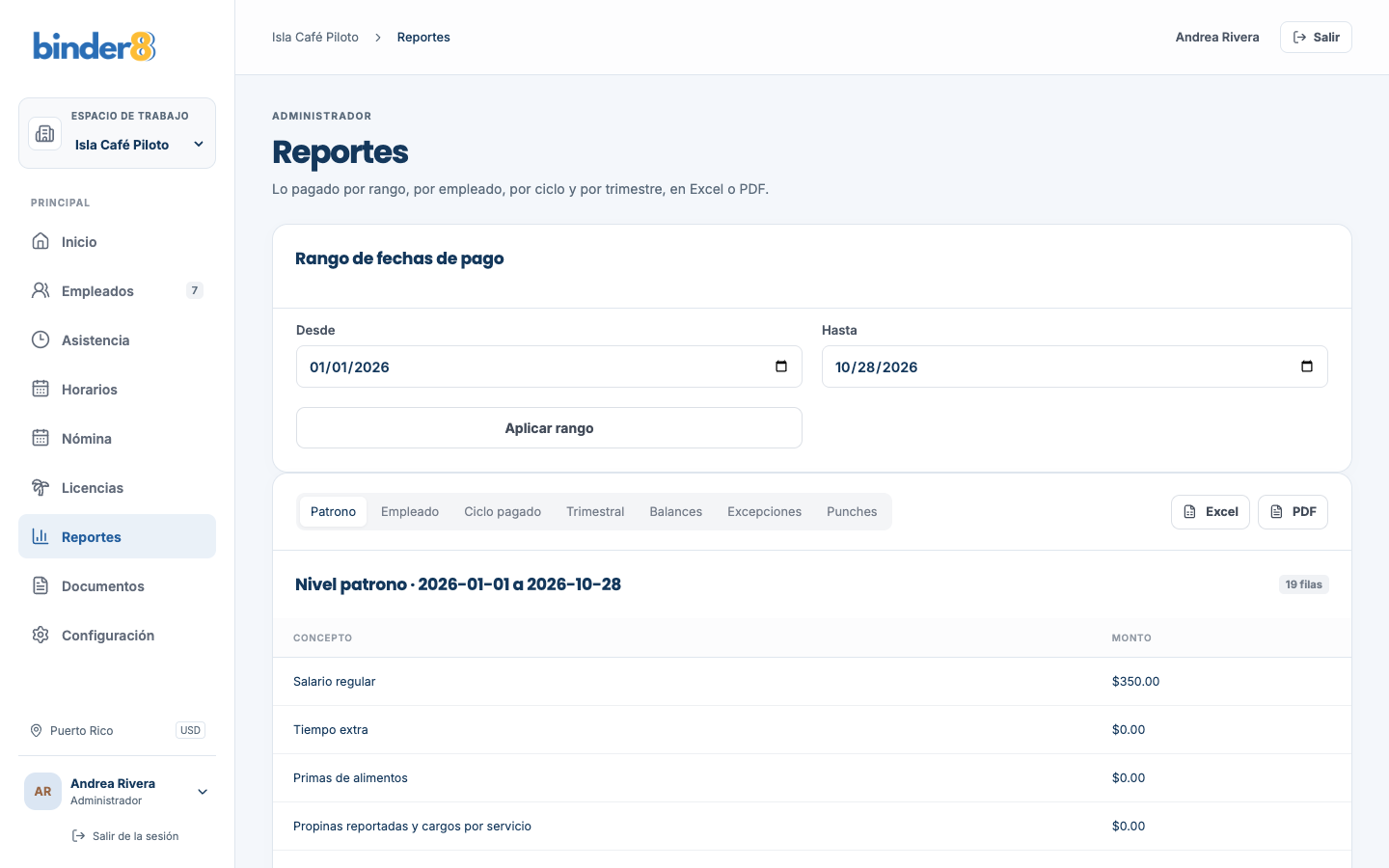Click the Reportes bar chart icon
Viewport: 1389px width, 868px height.
click(x=41, y=536)
